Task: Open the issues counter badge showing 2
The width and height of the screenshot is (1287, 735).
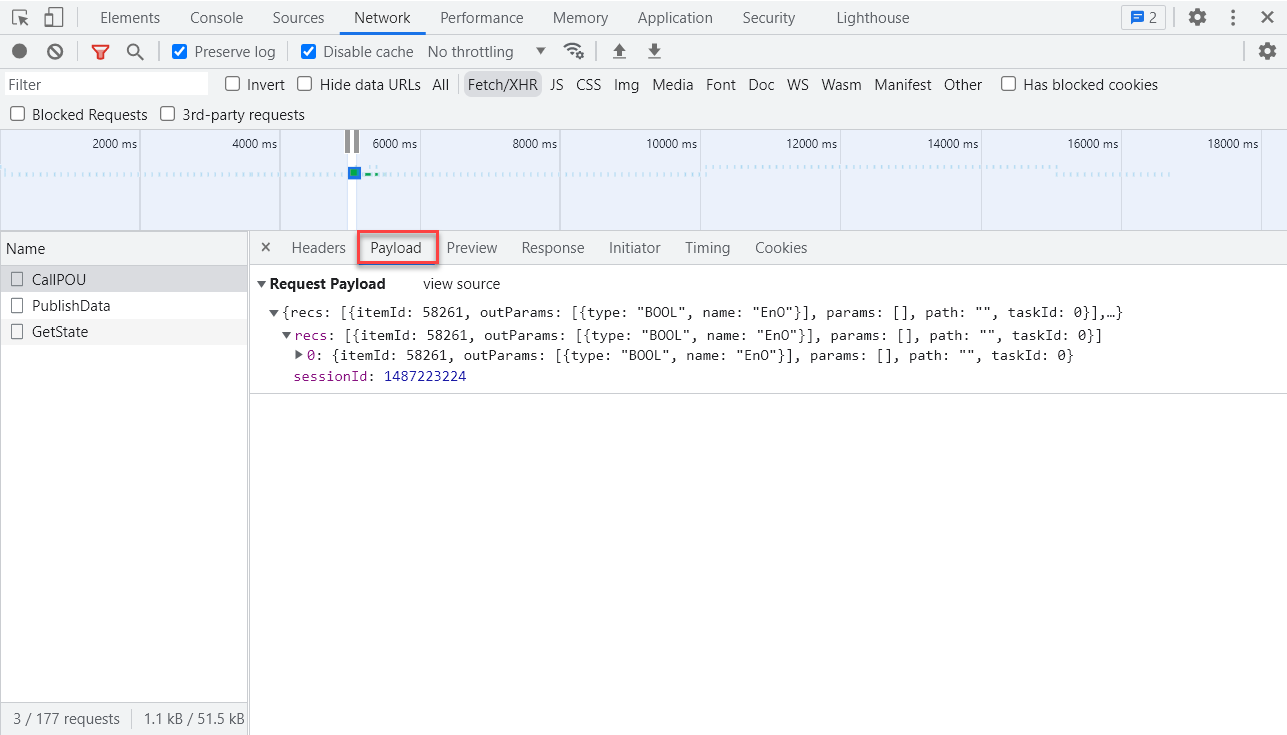Action: (x=1143, y=18)
